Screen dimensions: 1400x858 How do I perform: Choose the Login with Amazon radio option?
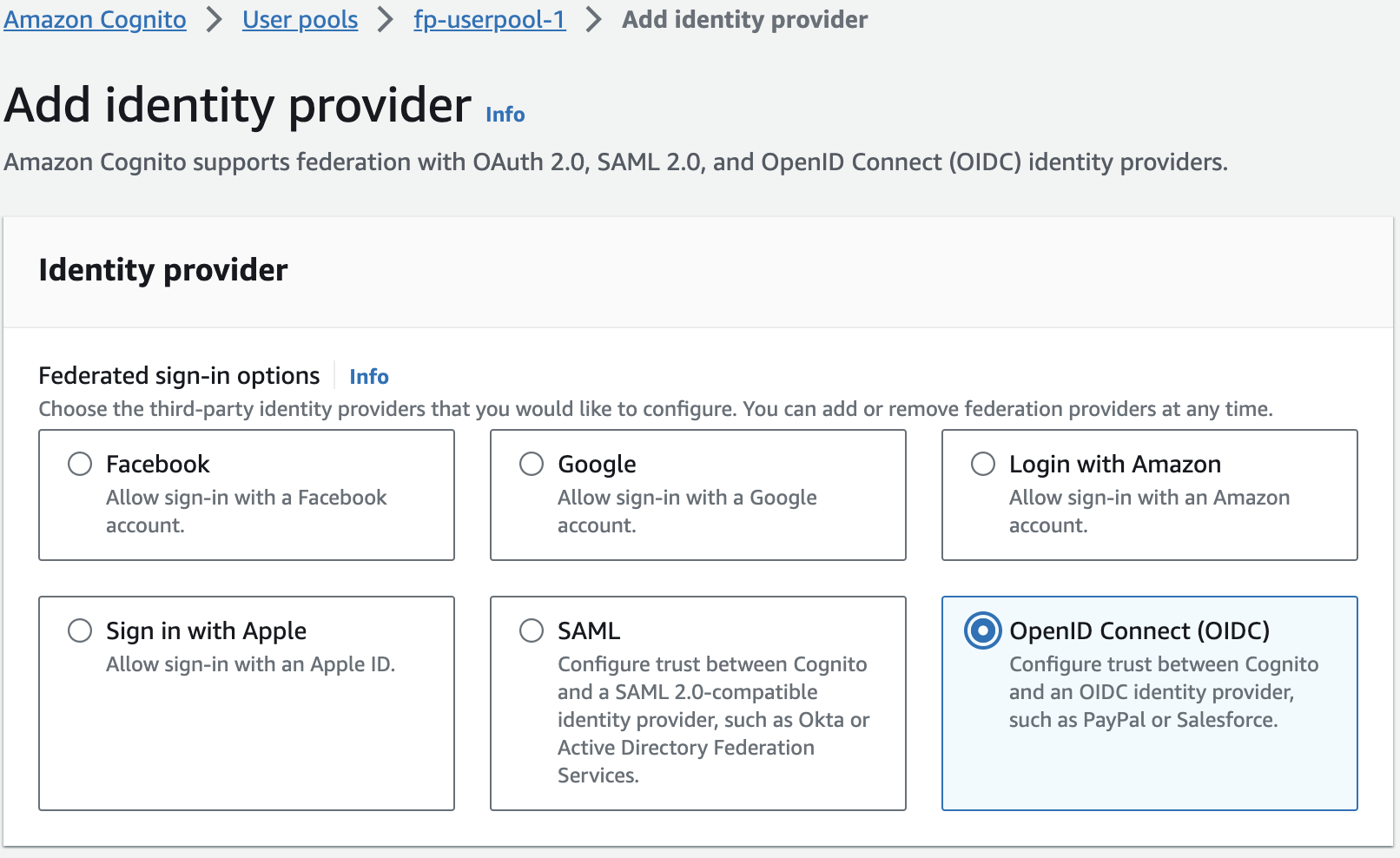pyautogui.click(x=983, y=464)
